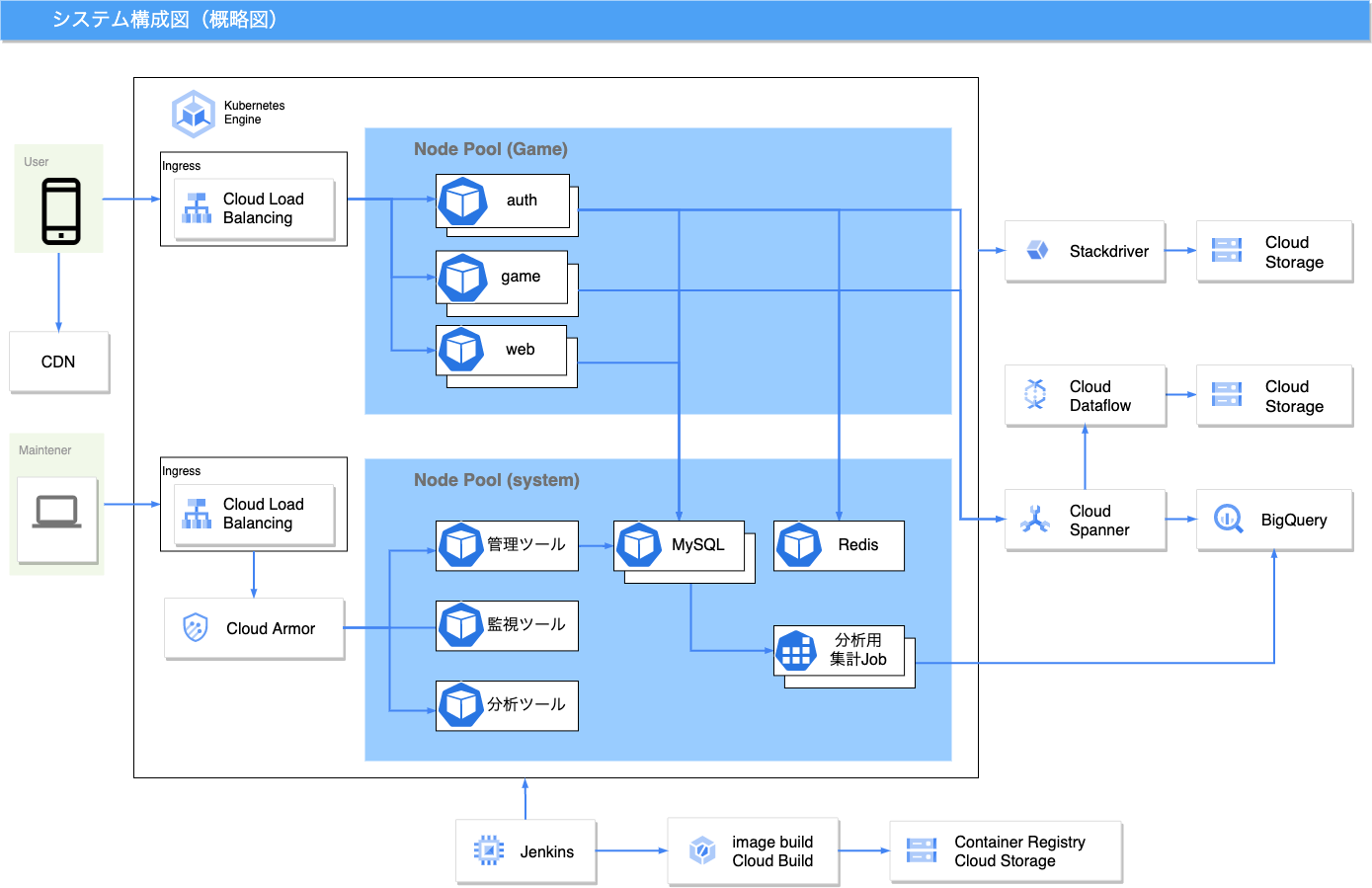Image resolution: width=1372 pixels, height=888 pixels.
Task: Click the BigQuery magnifier icon
Action: click(x=1228, y=519)
